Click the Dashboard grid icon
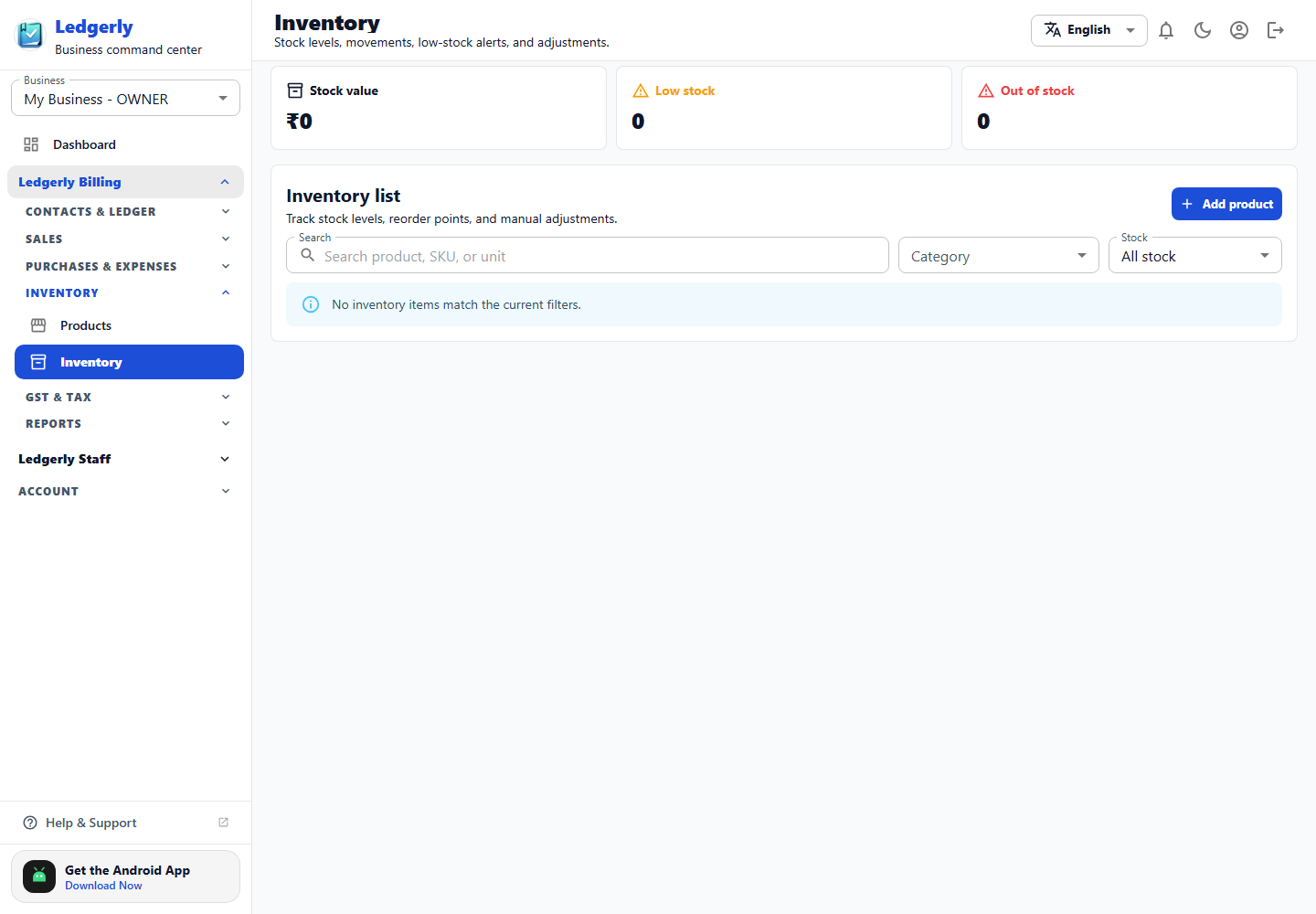 click(x=31, y=144)
